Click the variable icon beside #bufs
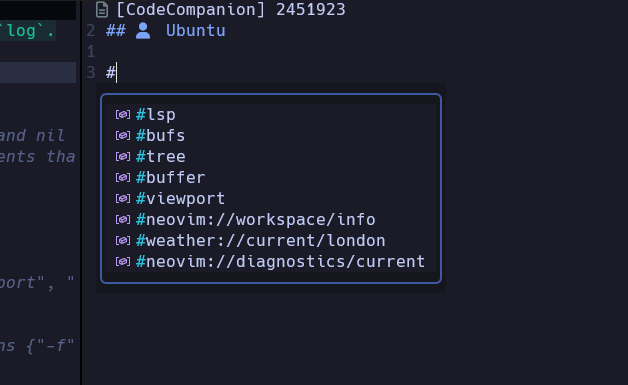Viewport: 628px width, 385px height. 123,135
